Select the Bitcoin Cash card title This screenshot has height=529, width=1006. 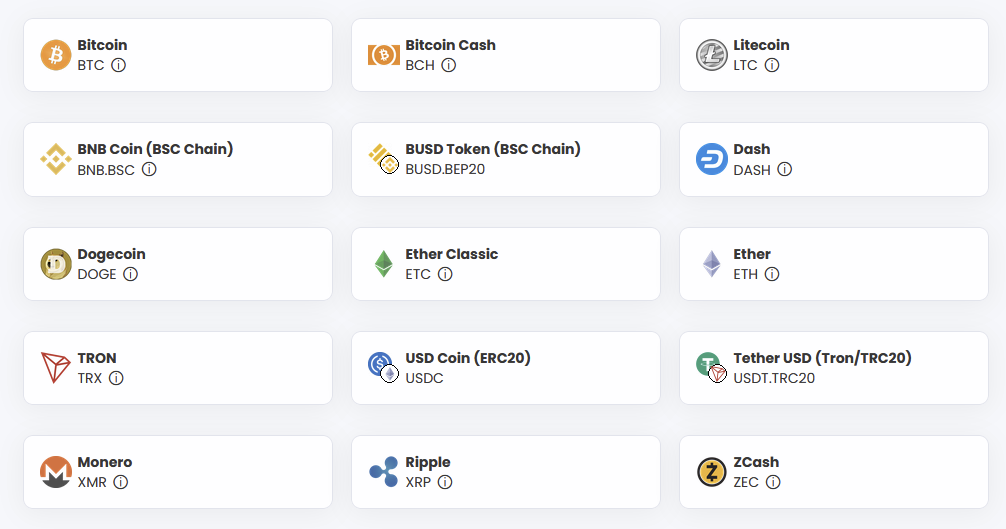(450, 45)
